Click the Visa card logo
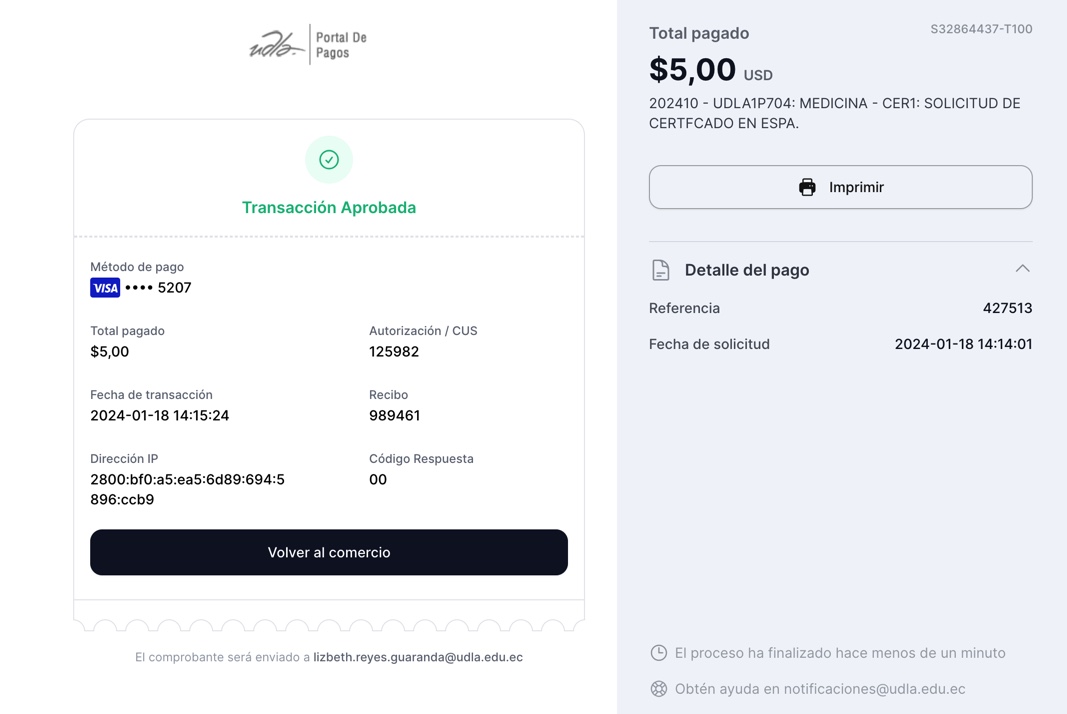The width and height of the screenshot is (1067, 714). (x=105, y=288)
